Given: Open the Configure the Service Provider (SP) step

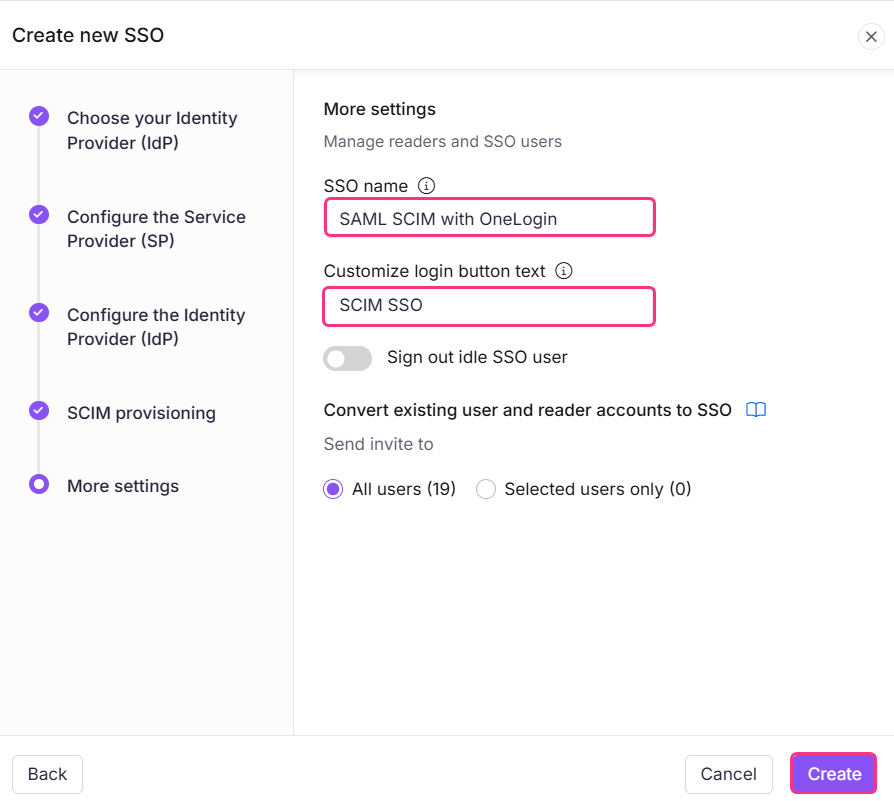Looking at the screenshot, I should (156, 229).
